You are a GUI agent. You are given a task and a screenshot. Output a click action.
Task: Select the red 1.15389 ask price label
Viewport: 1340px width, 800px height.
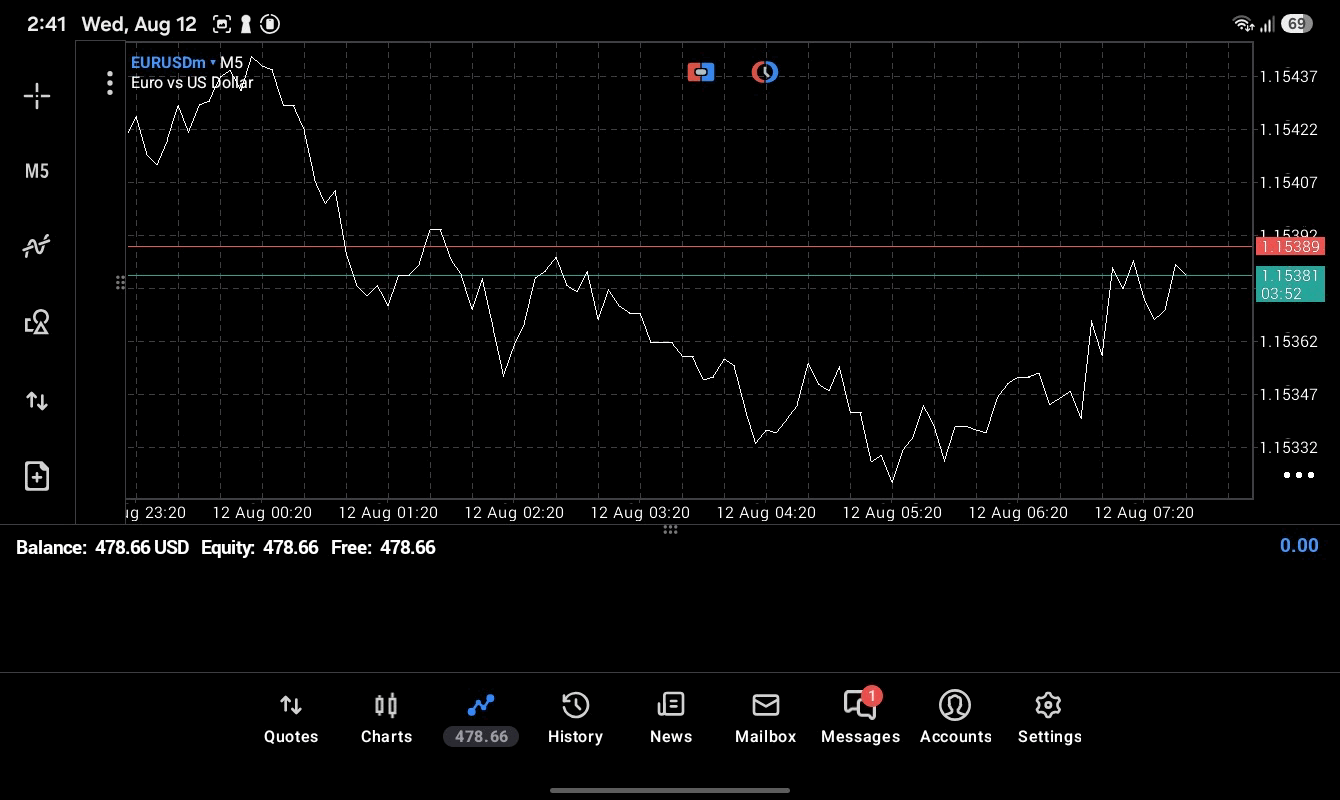pos(1290,246)
